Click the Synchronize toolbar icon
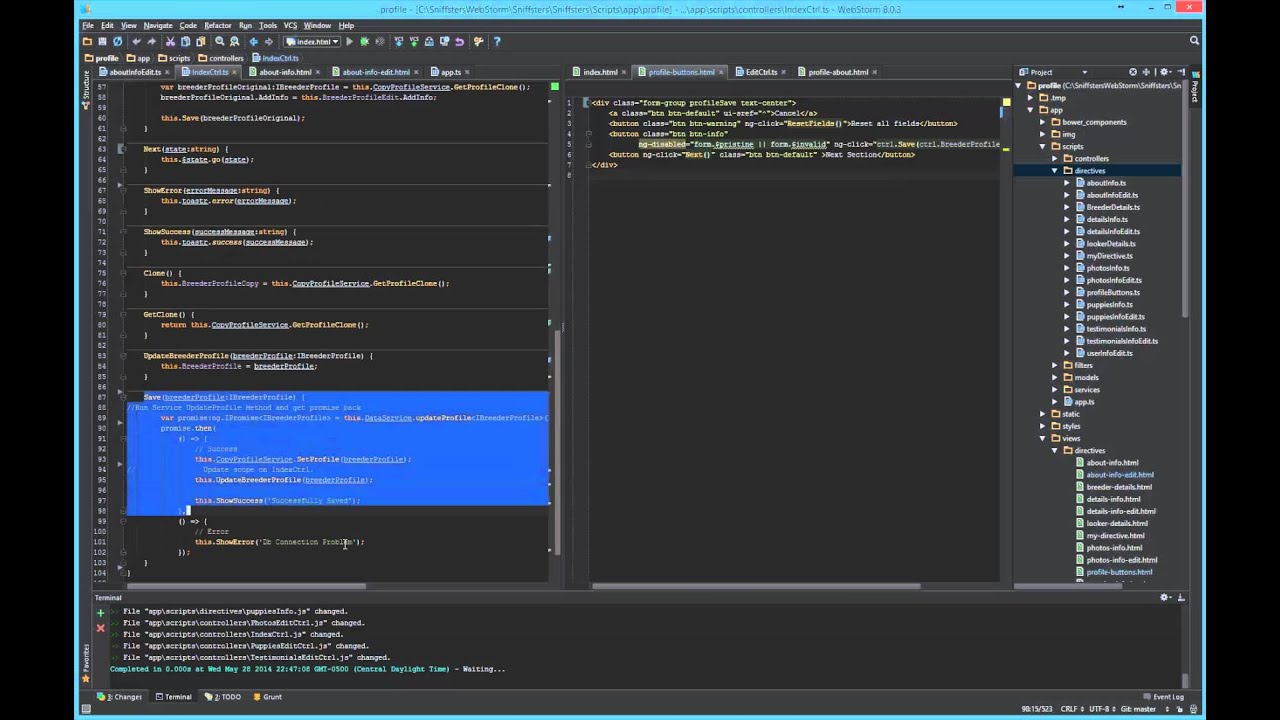The width and height of the screenshot is (1280, 720). tap(117, 41)
